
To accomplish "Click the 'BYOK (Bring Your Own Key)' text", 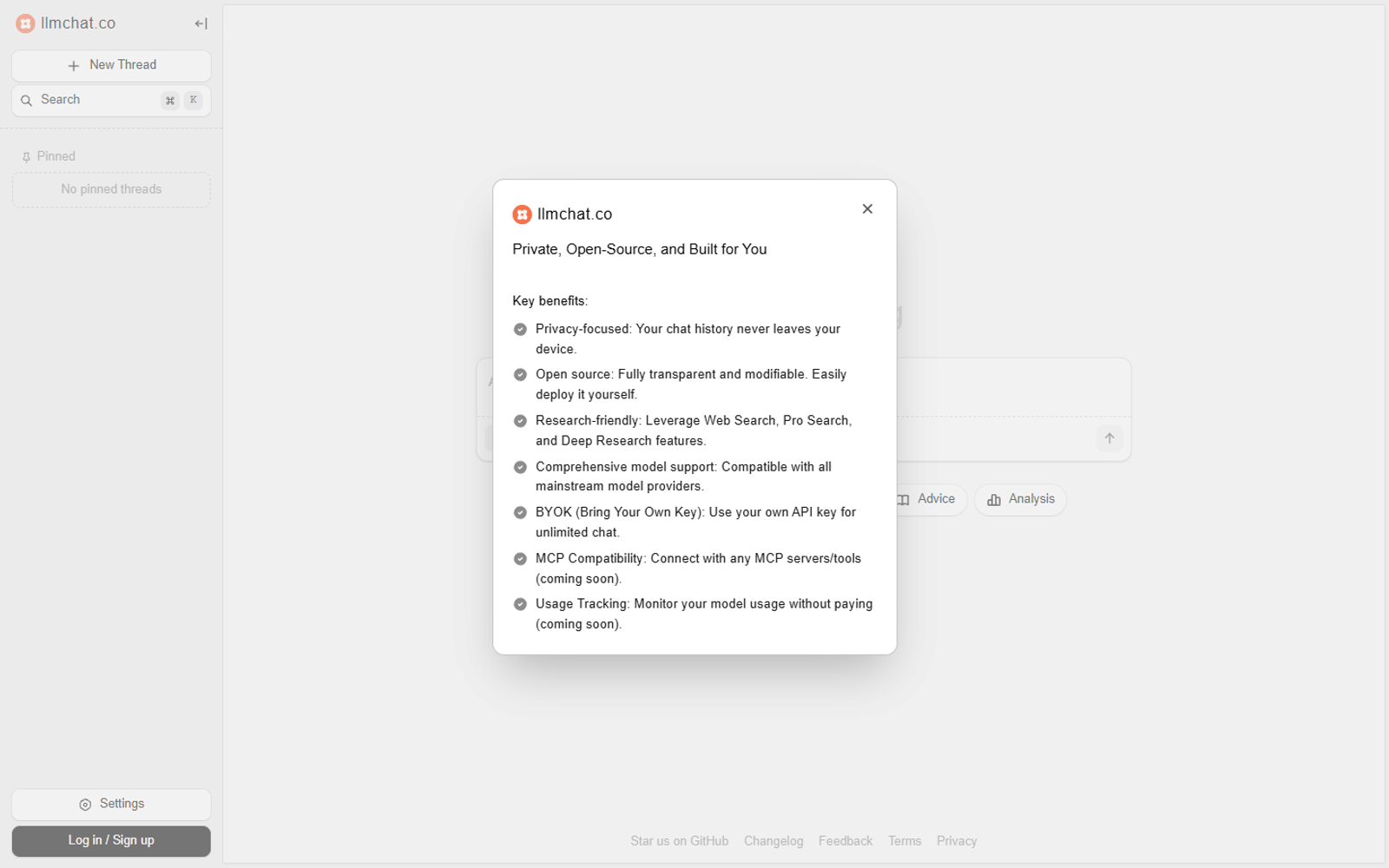I will tap(696, 523).
